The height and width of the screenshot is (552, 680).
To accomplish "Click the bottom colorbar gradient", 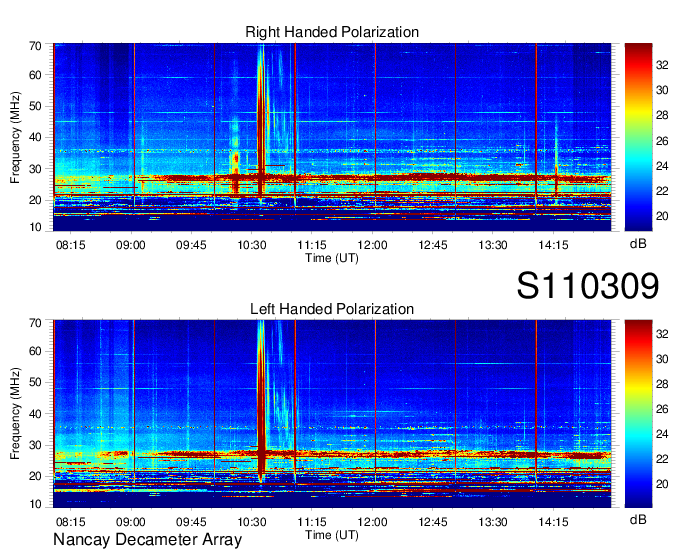I will pyautogui.click(x=638, y=414).
